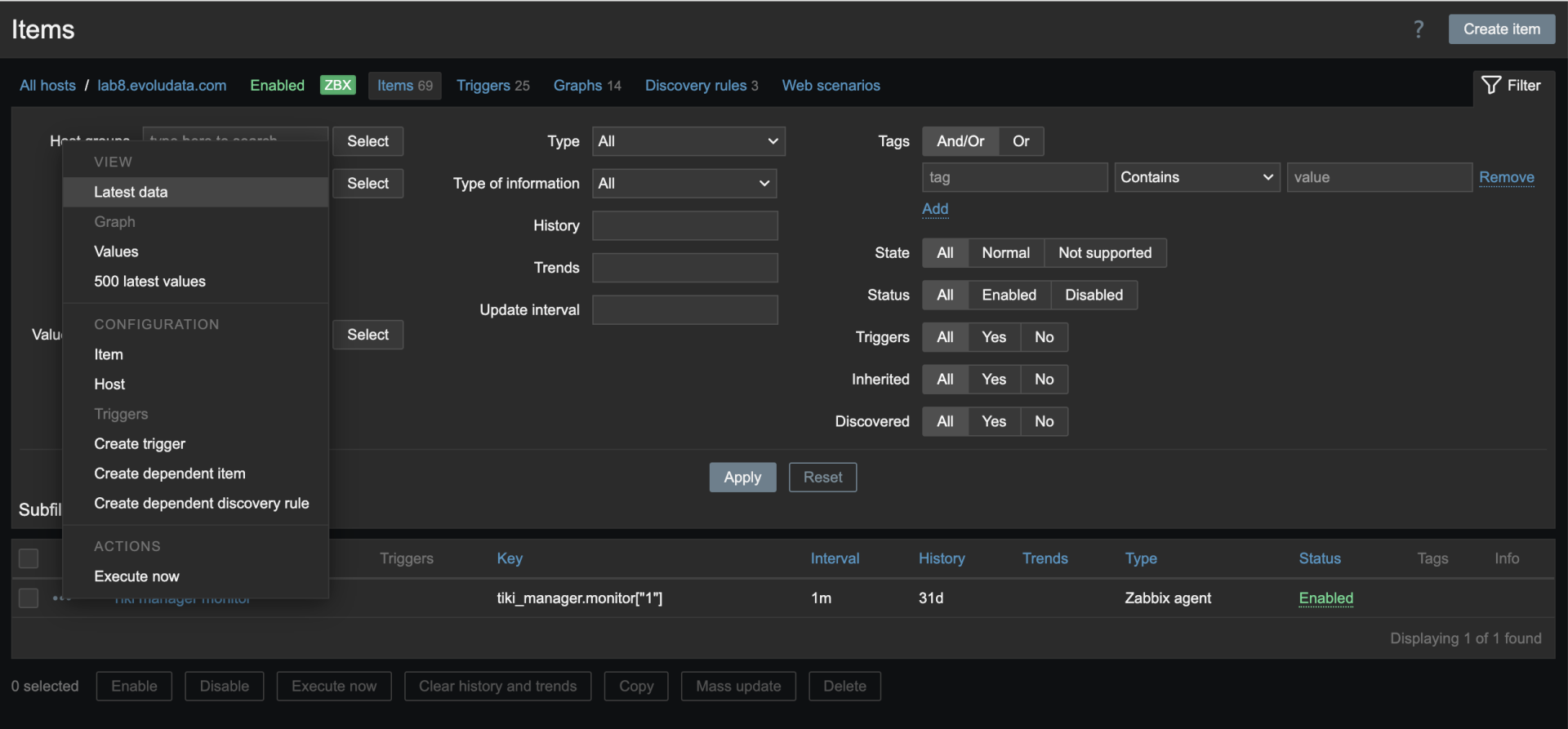Choose Triggers Yes filter option
1568x729 pixels.
(994, 337)
